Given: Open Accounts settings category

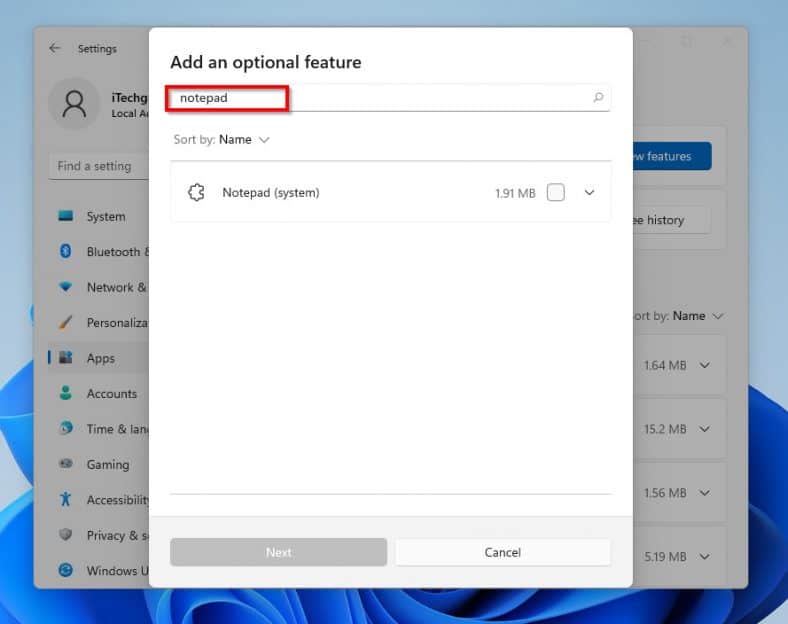Looking at the screenshot, I should [99, 393].
